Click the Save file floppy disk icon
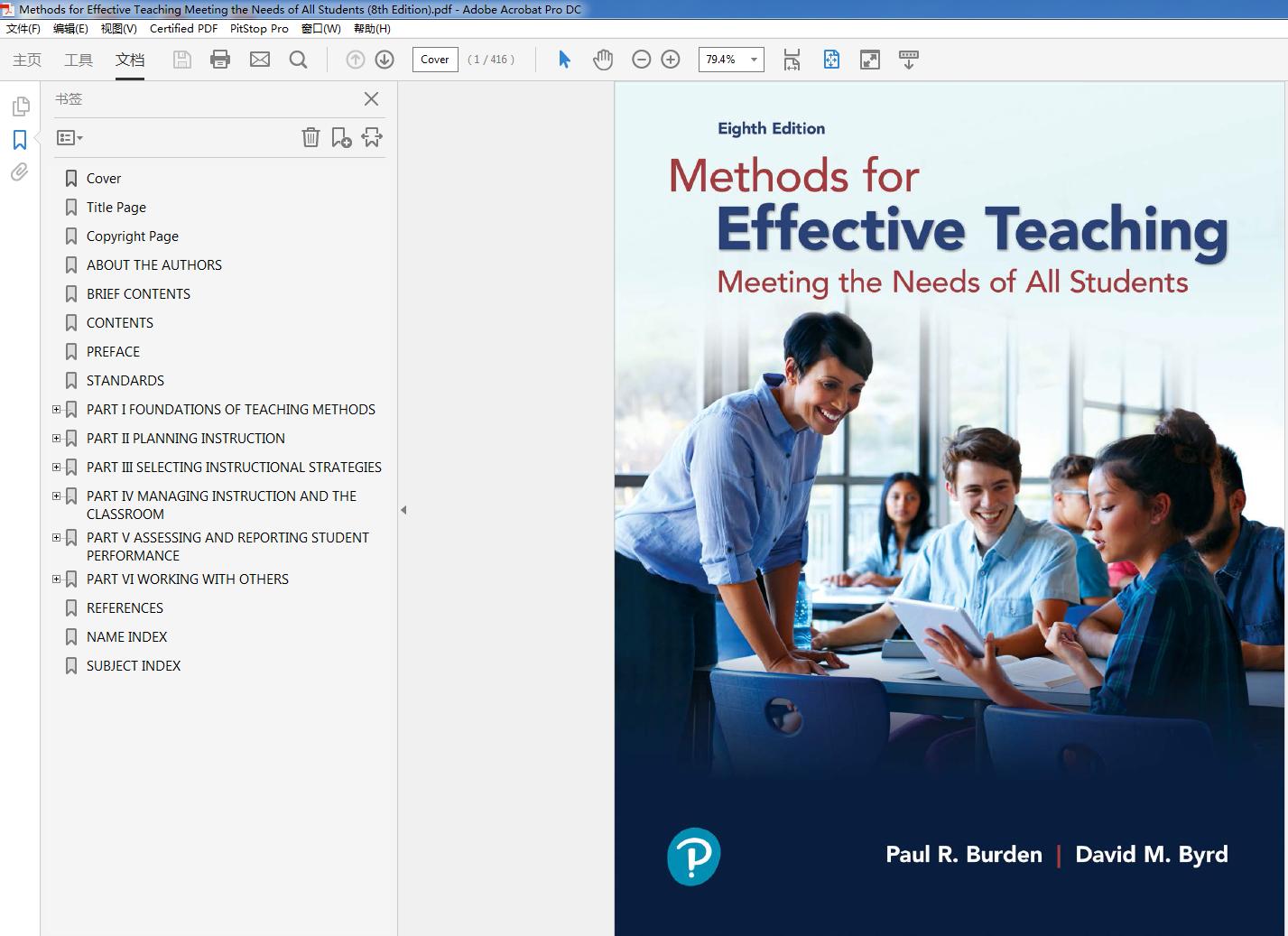 point(182,60)
